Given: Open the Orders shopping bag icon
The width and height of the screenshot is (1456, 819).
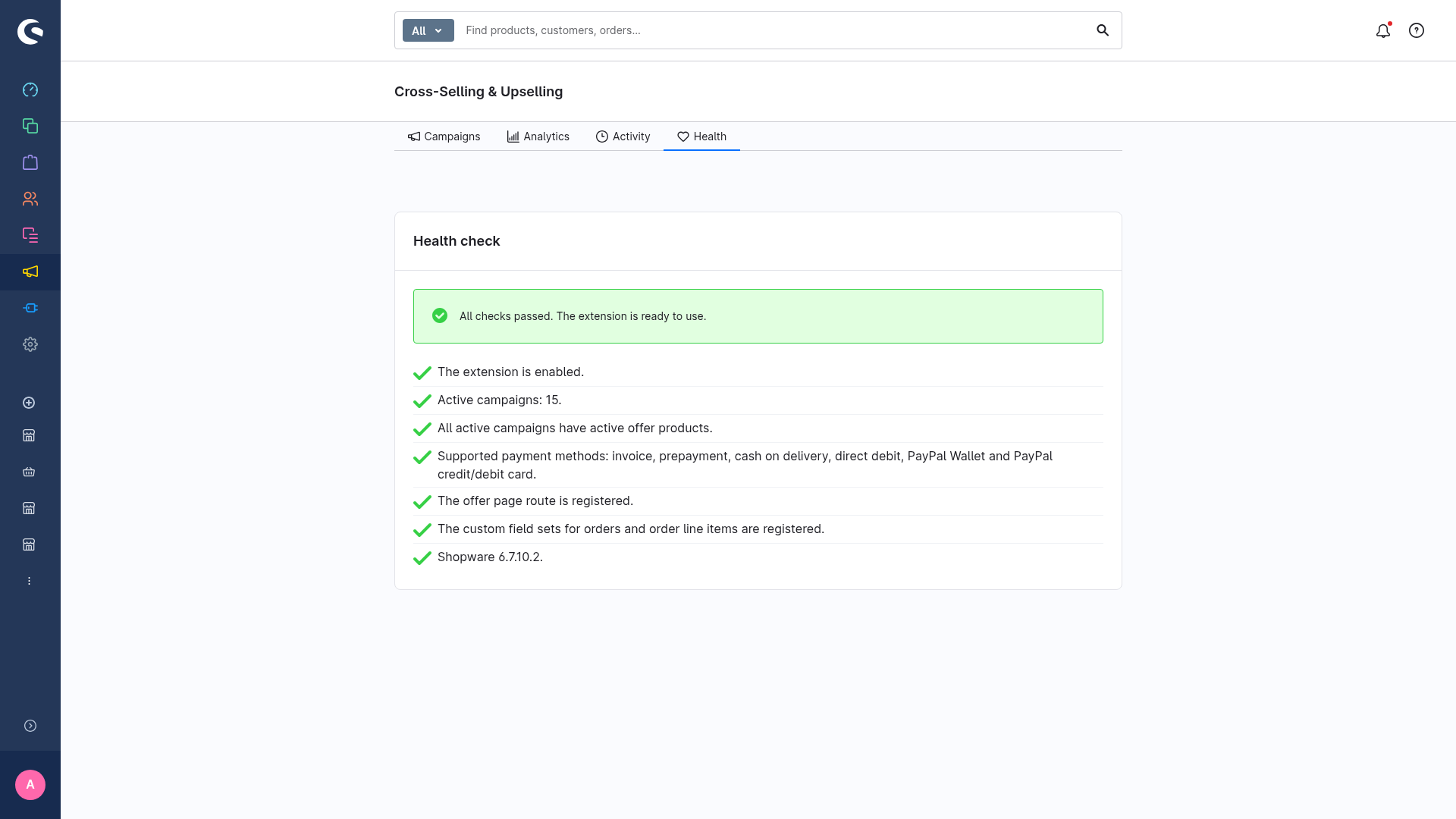Looking at the screenshot, I should point(30,162).
